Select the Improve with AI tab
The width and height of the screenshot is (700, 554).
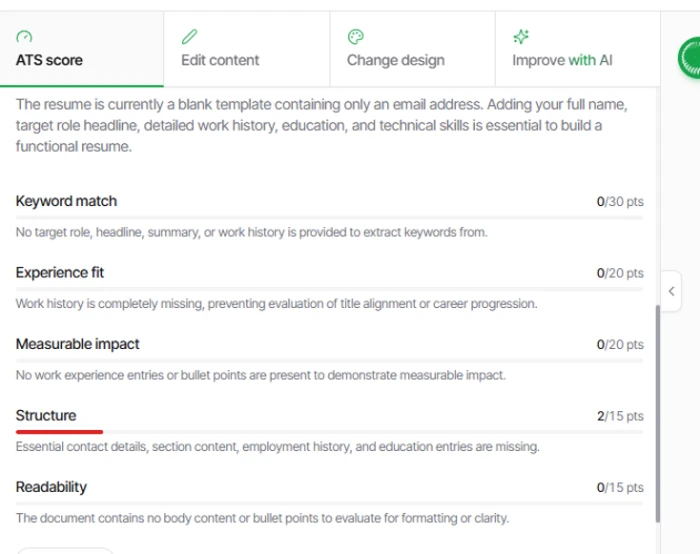[578, 49]
